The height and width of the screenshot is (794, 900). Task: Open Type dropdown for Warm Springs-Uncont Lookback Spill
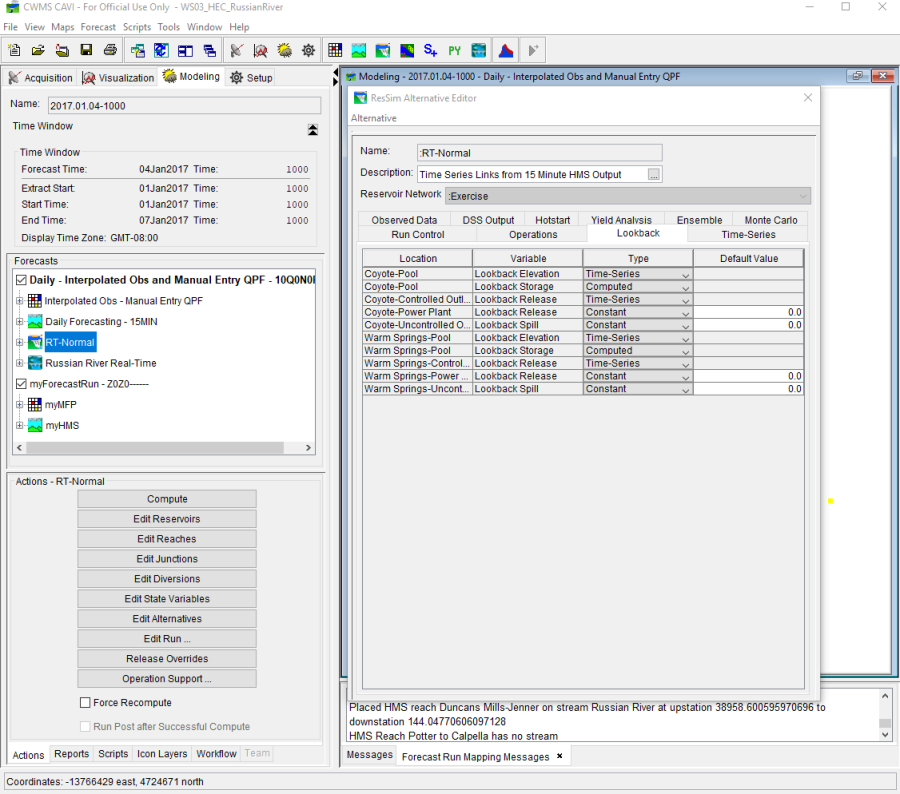(685, 389)
